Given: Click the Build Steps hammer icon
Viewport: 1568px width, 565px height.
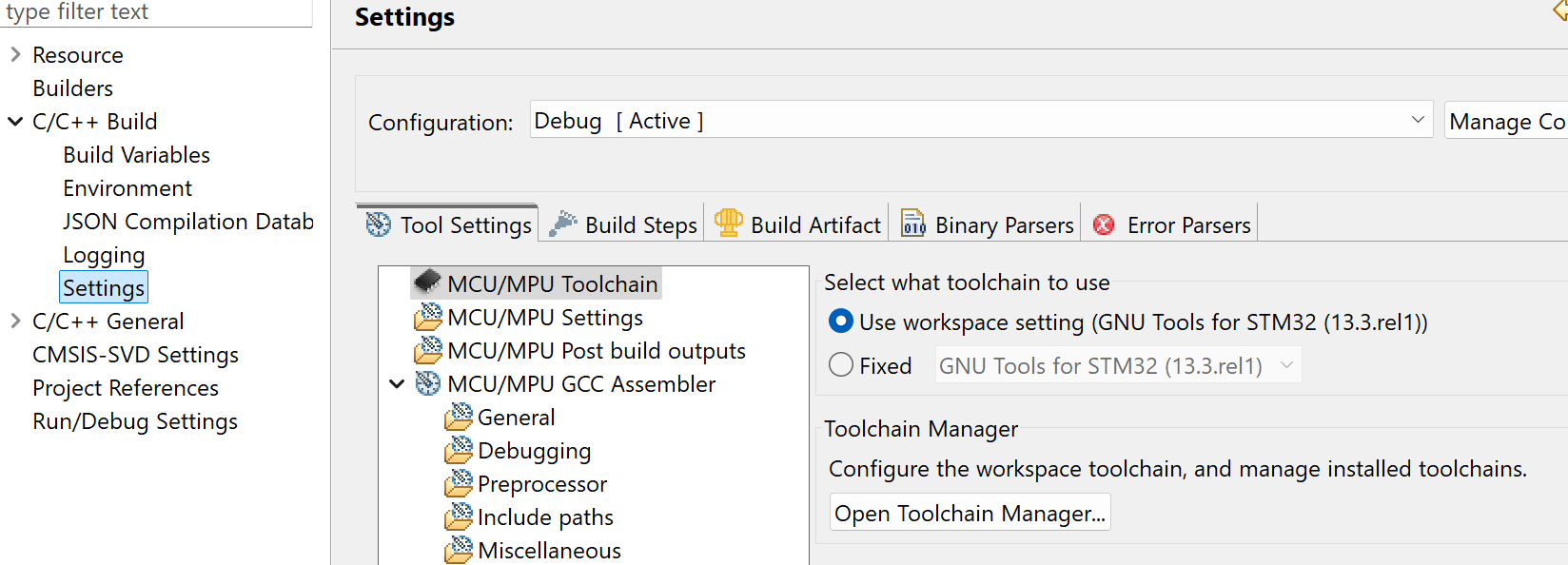Looking at the screenshot, I should click(563, 224).
